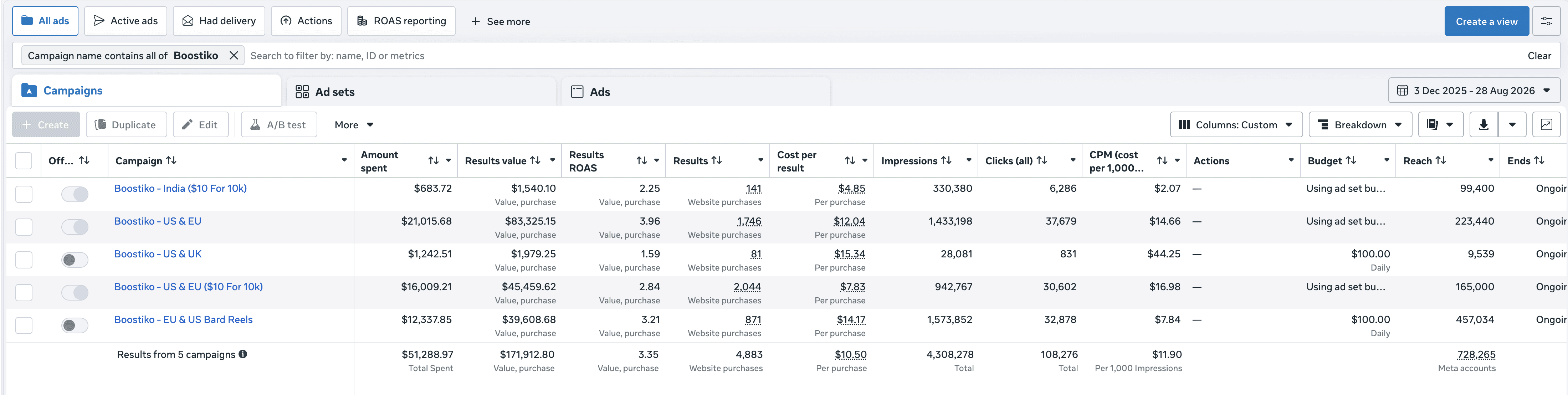Expand the More actions menu

(x=354, y=125)
